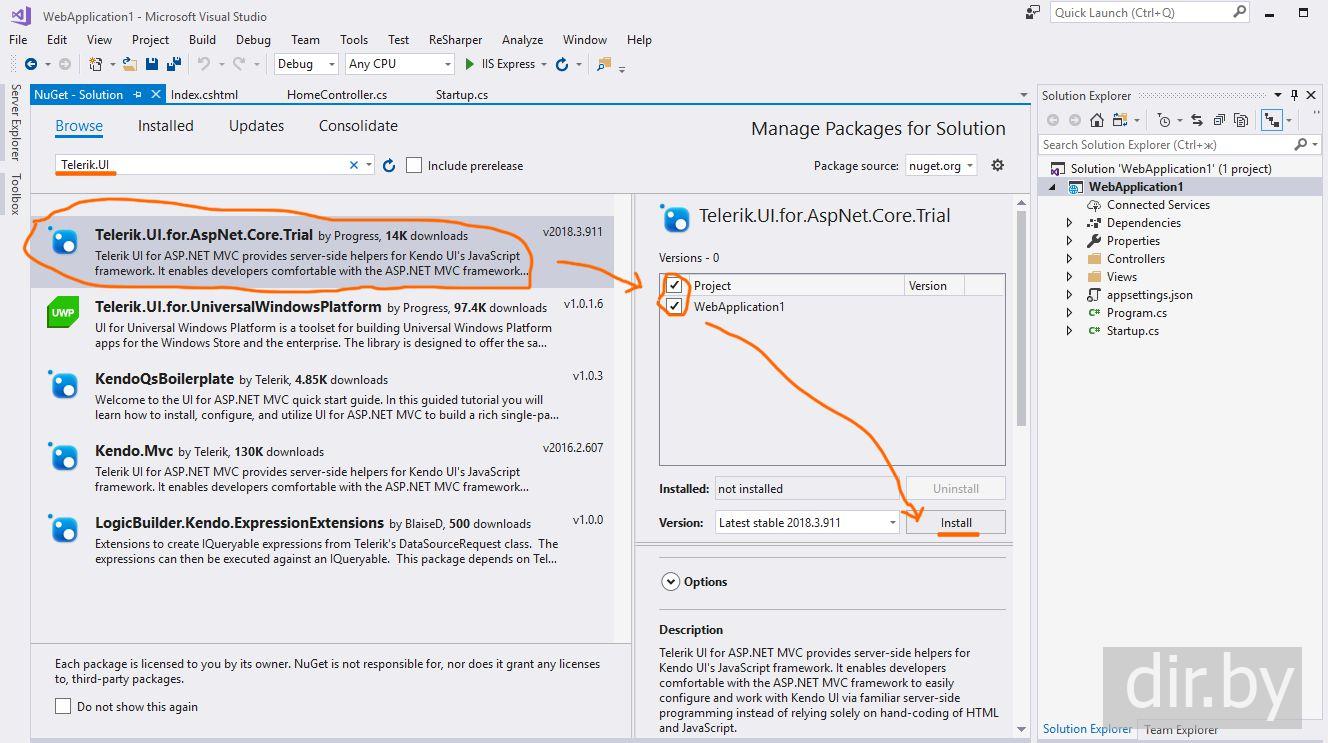Check the Do not show this again box

click(x=63, y=706)
